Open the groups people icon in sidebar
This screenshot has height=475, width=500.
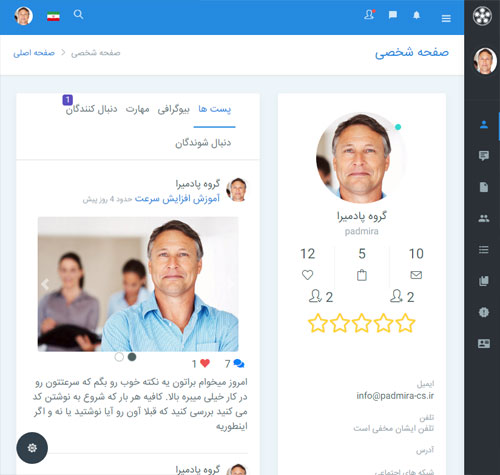tap(484, 218)
